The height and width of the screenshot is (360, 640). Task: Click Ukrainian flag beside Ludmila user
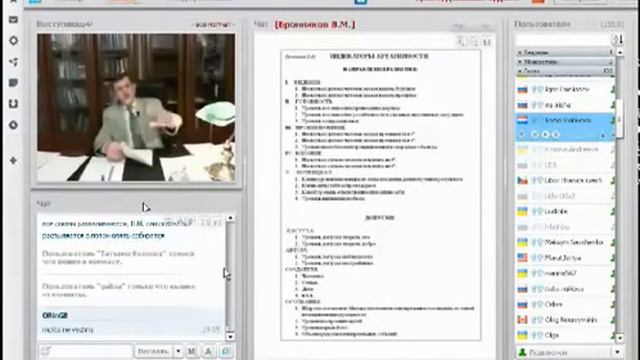tap(522, 211)
